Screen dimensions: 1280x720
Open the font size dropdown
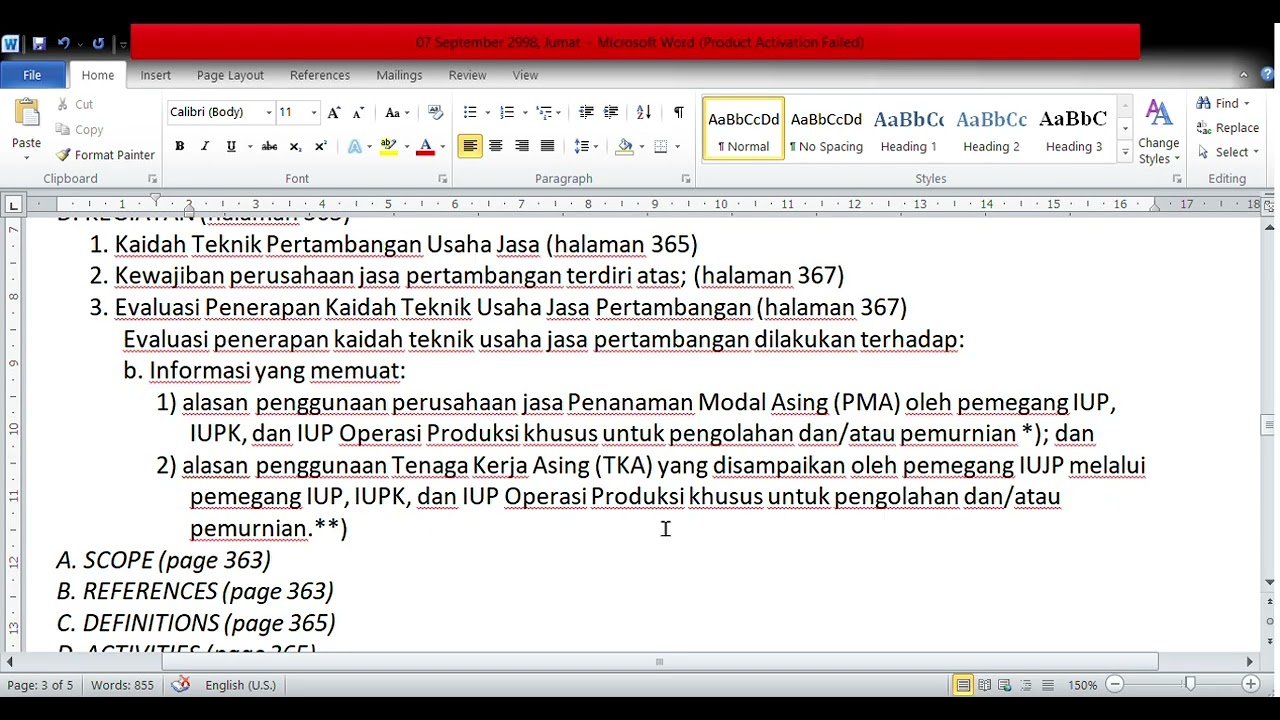tap(314, 112)
